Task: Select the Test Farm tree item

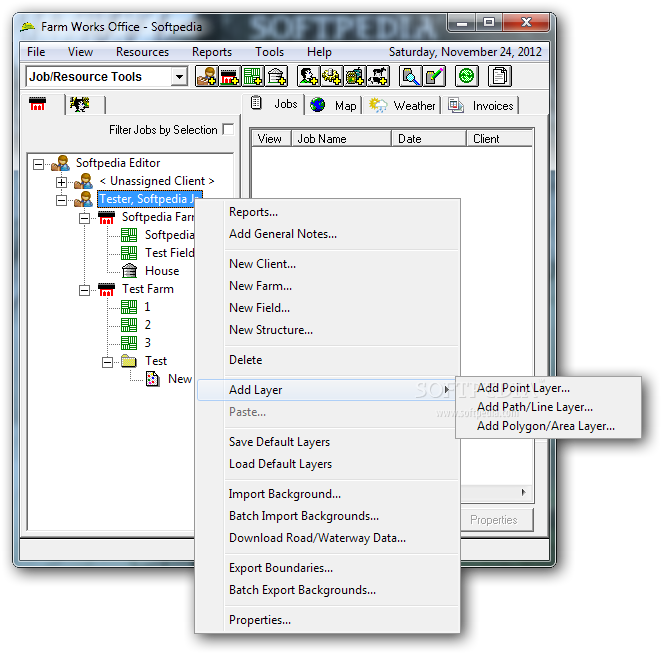Action: [x=148, y=289]
